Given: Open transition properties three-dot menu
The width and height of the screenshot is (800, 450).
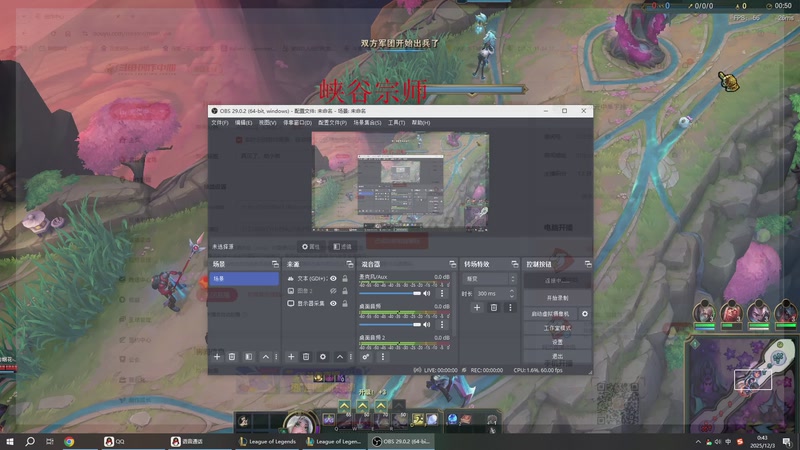Looking at the screenshot, I should (510, 308).
